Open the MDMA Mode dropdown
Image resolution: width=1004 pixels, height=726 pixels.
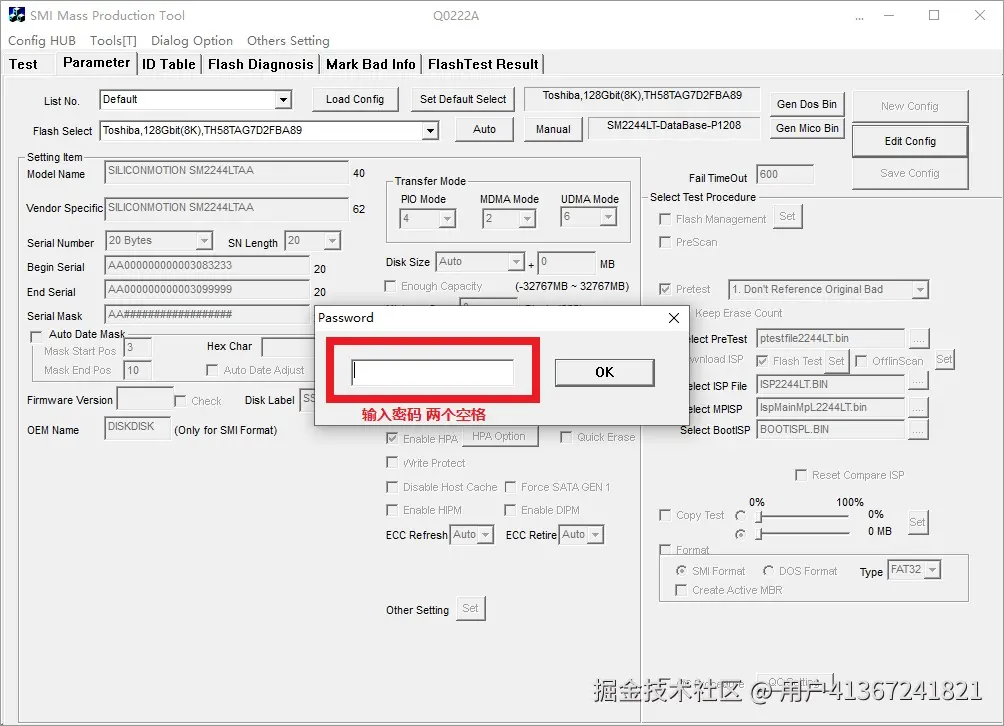pyautogui.click(x=527, y=219)
